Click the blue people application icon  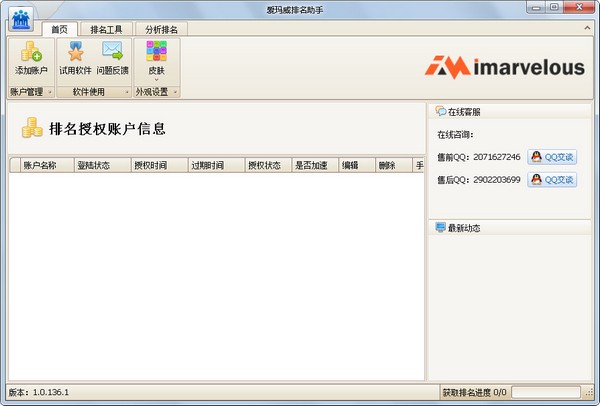[21, 19]
